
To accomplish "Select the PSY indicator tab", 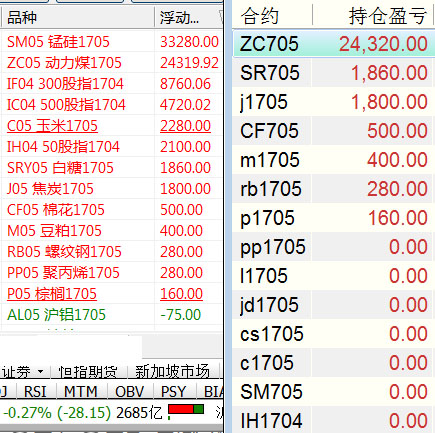I will 173,392.
